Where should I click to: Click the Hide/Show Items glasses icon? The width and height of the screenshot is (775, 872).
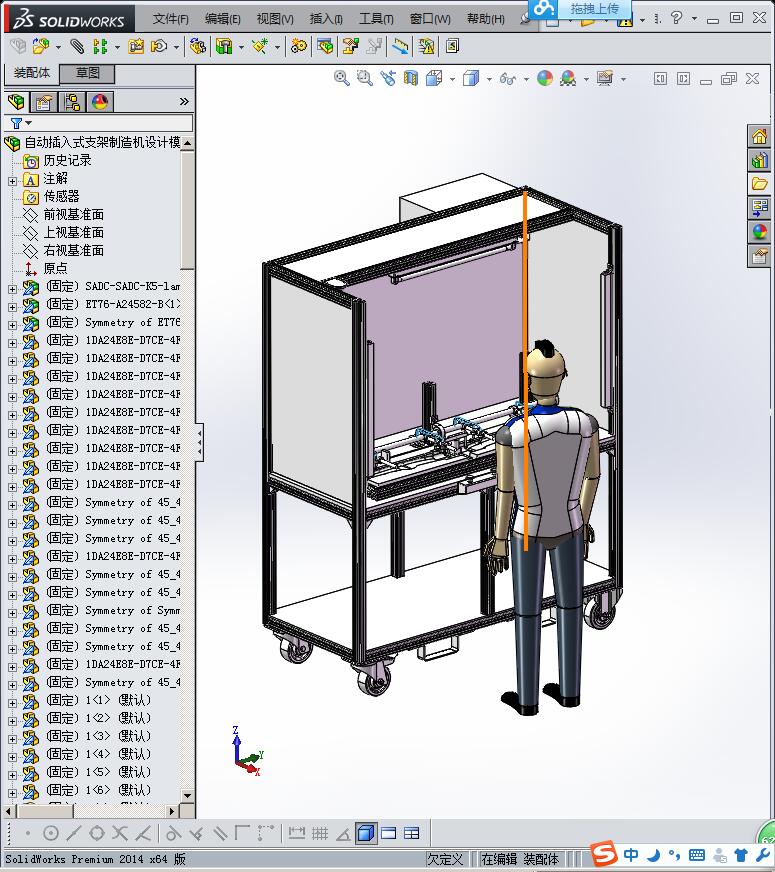[x=508, y=78]
